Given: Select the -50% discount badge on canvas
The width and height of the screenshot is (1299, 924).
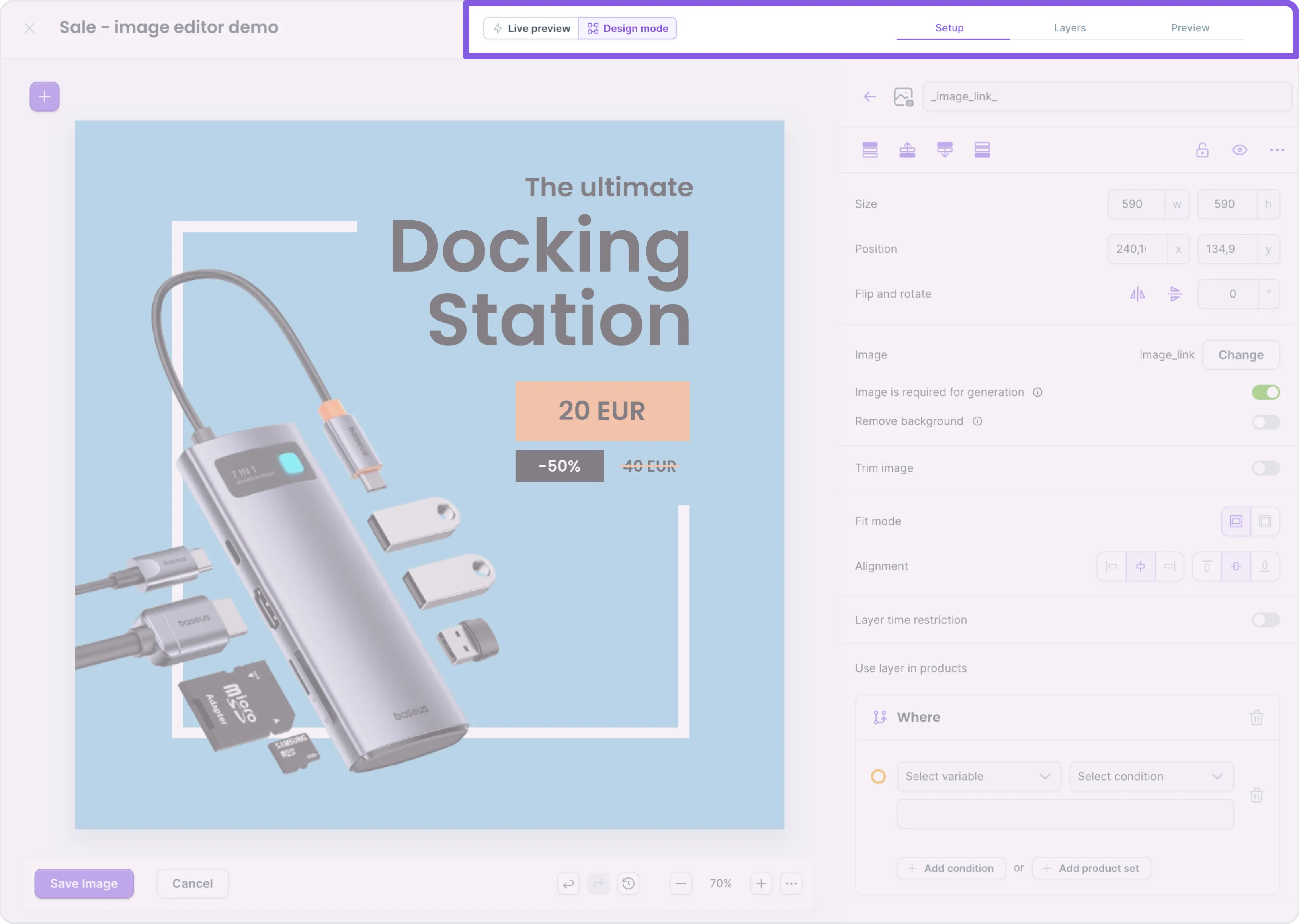Looking at the screenshot, I should point(559,466).
